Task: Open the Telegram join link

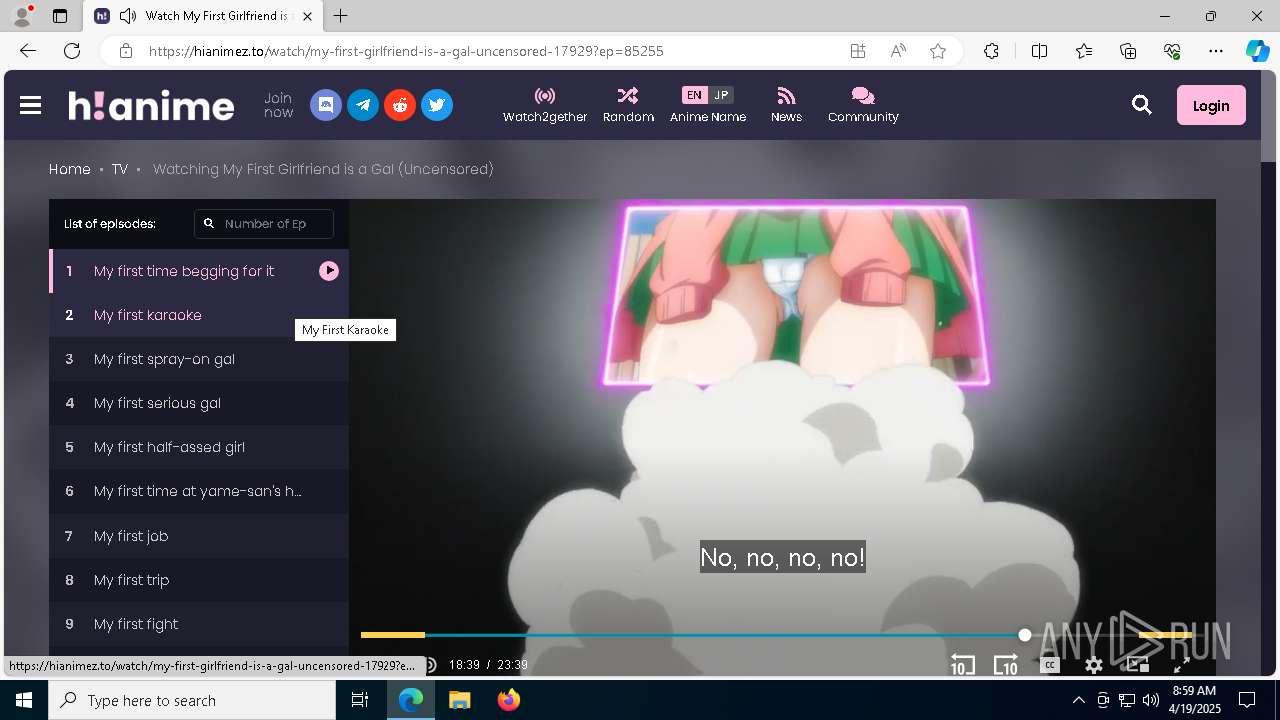Action: [363, 105]
